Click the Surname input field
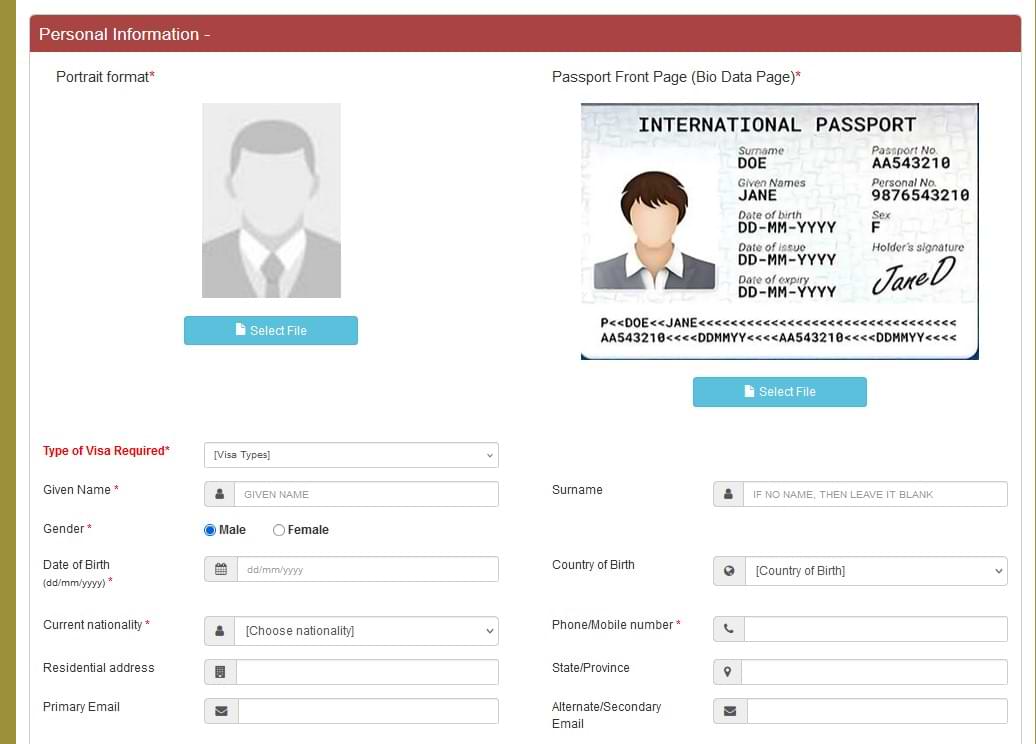Viewport: 1036px width, 744px height. pos(875,494)
